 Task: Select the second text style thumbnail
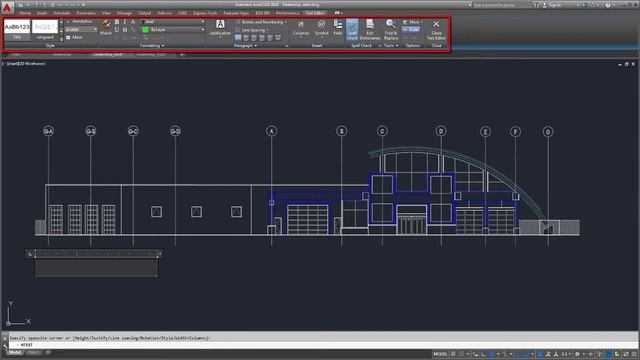point(44,29)
